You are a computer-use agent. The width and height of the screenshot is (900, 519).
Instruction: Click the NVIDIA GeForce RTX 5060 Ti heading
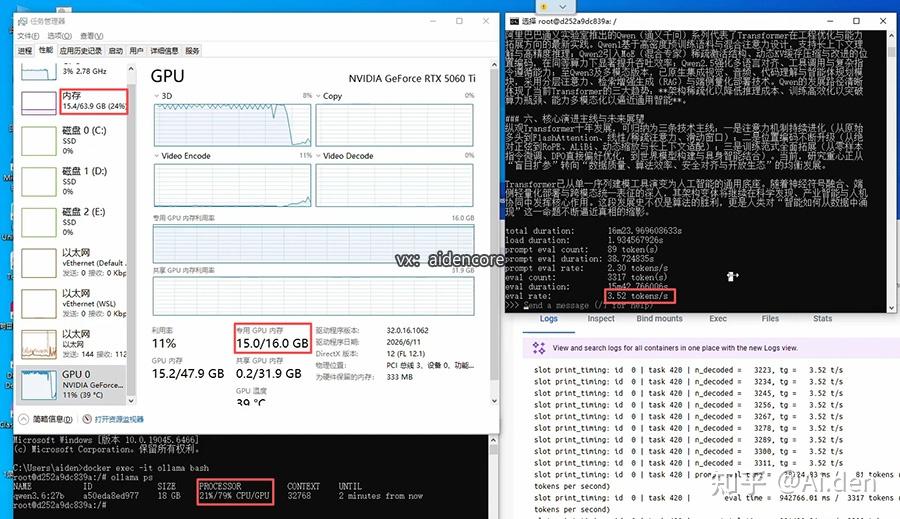(x=412, y=78)
